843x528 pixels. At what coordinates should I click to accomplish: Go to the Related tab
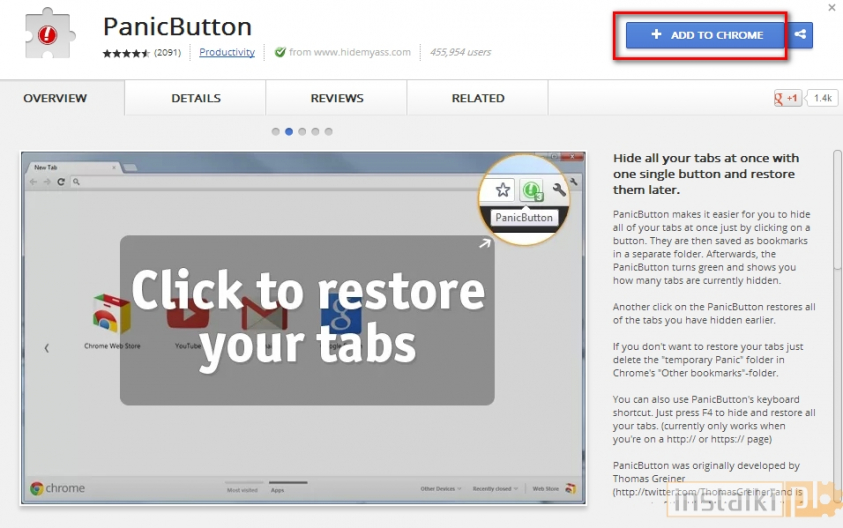(x=477, y=98)
